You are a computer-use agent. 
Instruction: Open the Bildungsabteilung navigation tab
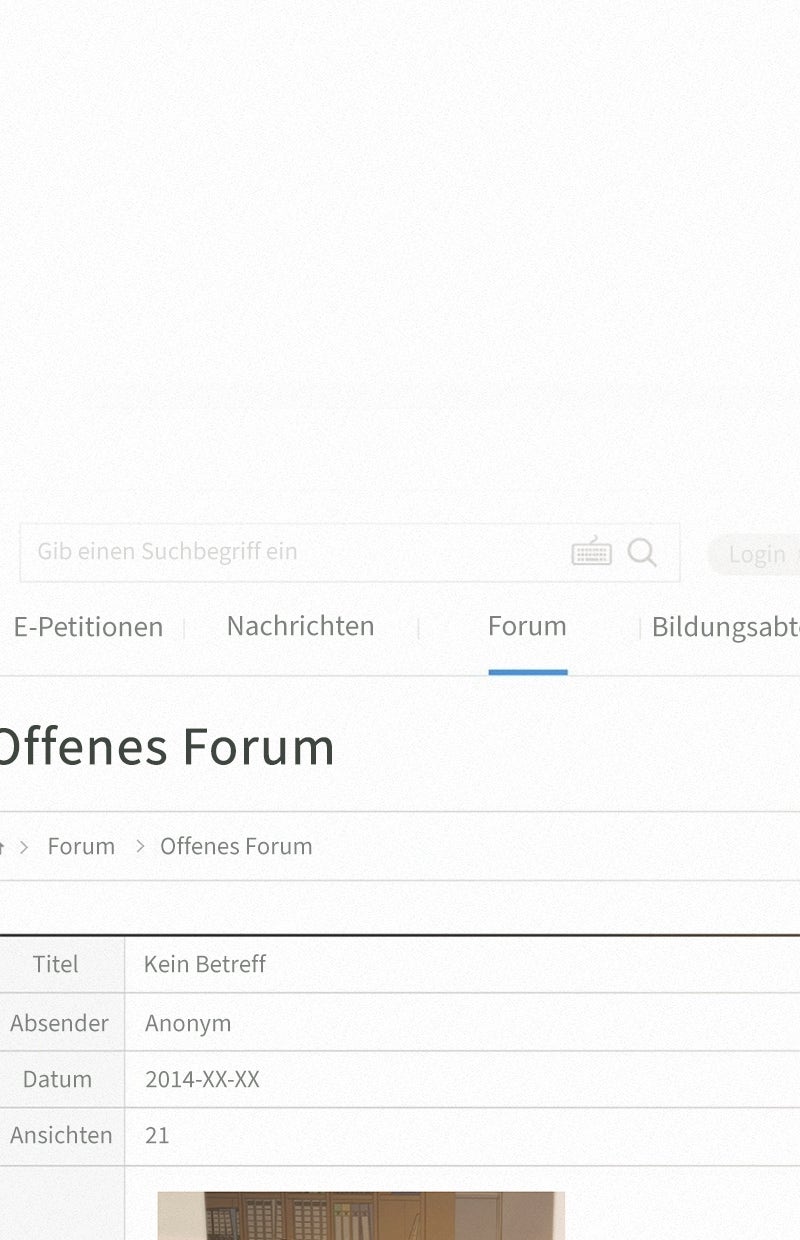(725, 627)
